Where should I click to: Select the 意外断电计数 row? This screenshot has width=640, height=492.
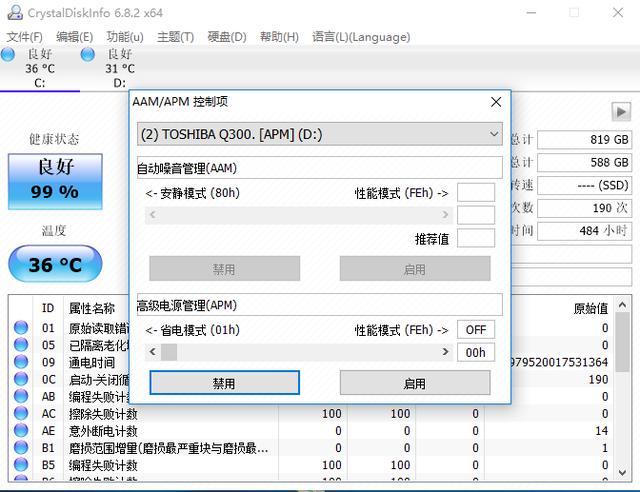[309, 431]
